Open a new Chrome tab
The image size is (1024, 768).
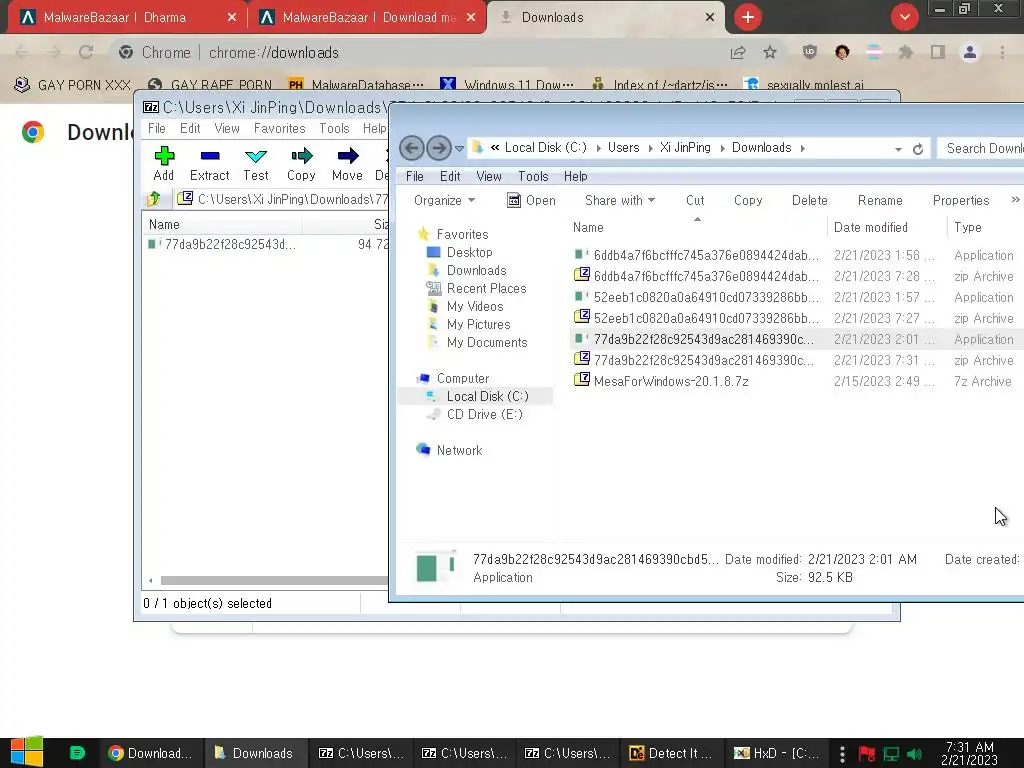click(x=748, y=18)
